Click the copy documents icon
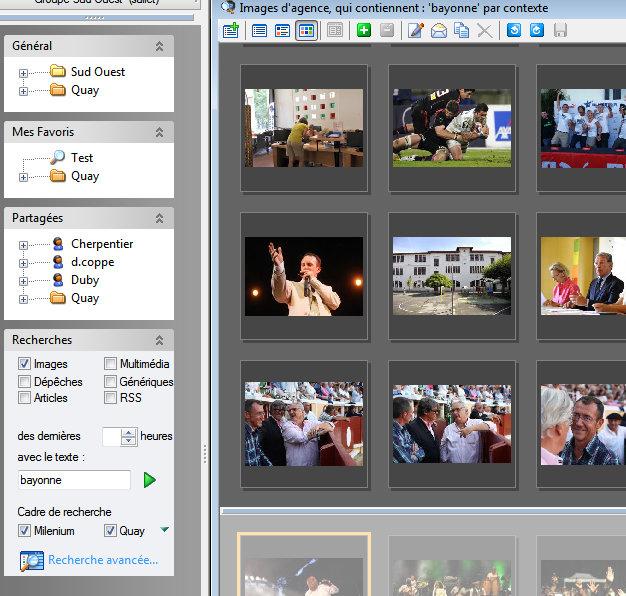Screen dimensions: 626x596 [x=462, y=31]
